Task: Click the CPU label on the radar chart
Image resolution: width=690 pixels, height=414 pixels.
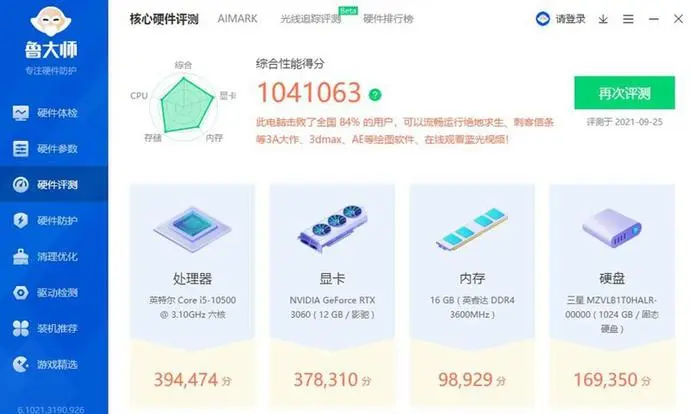Action: pyautogui.click(x=139, y=95)
